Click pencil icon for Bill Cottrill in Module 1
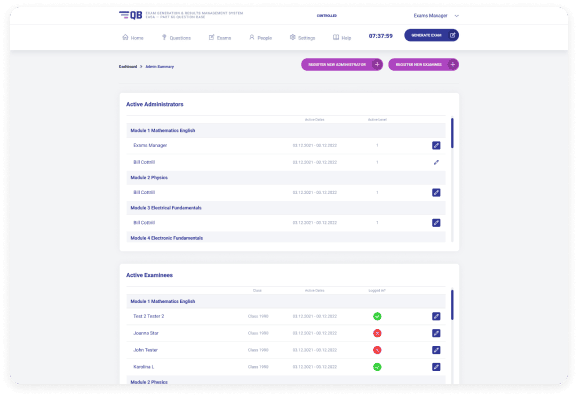Screen dimensions: 578x397 point(436,162)
